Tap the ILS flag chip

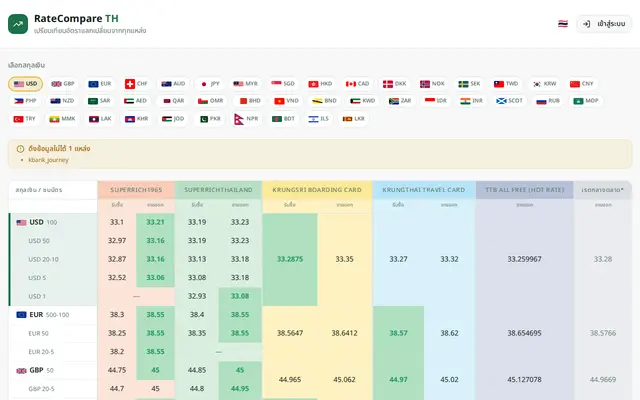pos(318,119)
